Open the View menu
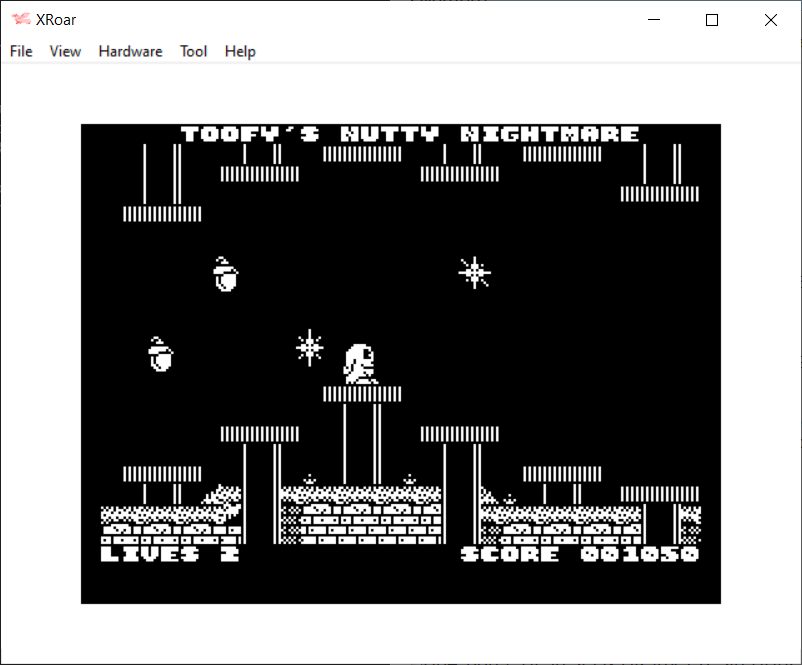The height and width of the screenshot is (665, 802). [65, 51]
